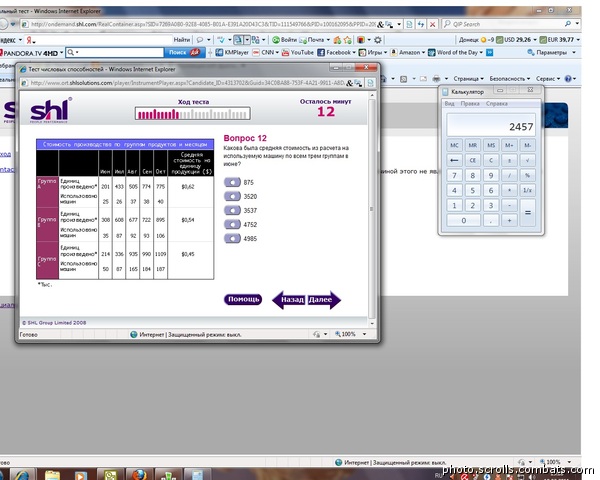This screenshot has height=480, width=600.
Task: Open Facebook dropdown on toolbar
Action: [x=354, y=52]
